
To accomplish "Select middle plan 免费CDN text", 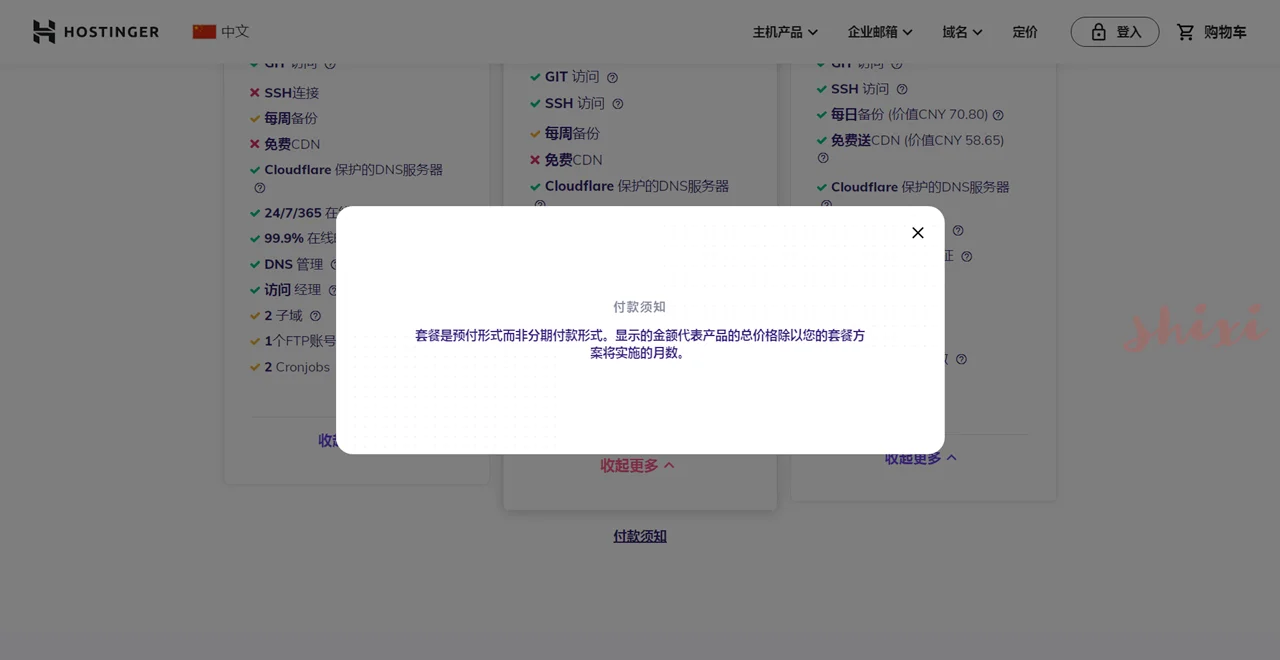I will (x=573, y=160).
